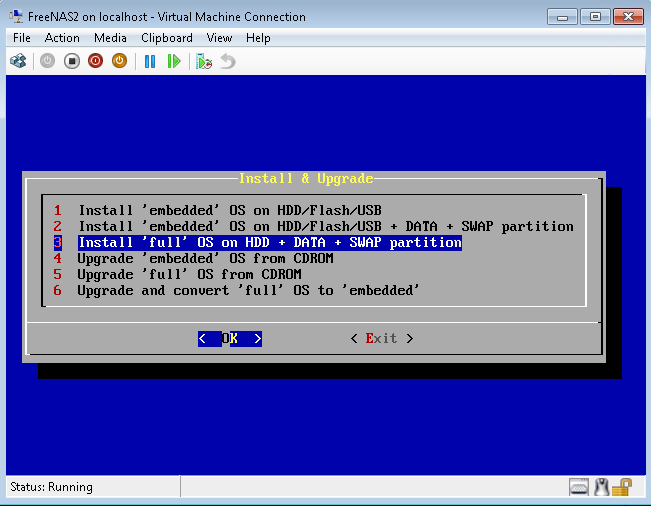This screenshot has width=651, height=506.
Task: Click the orange Save state icon
Action: 120,61
